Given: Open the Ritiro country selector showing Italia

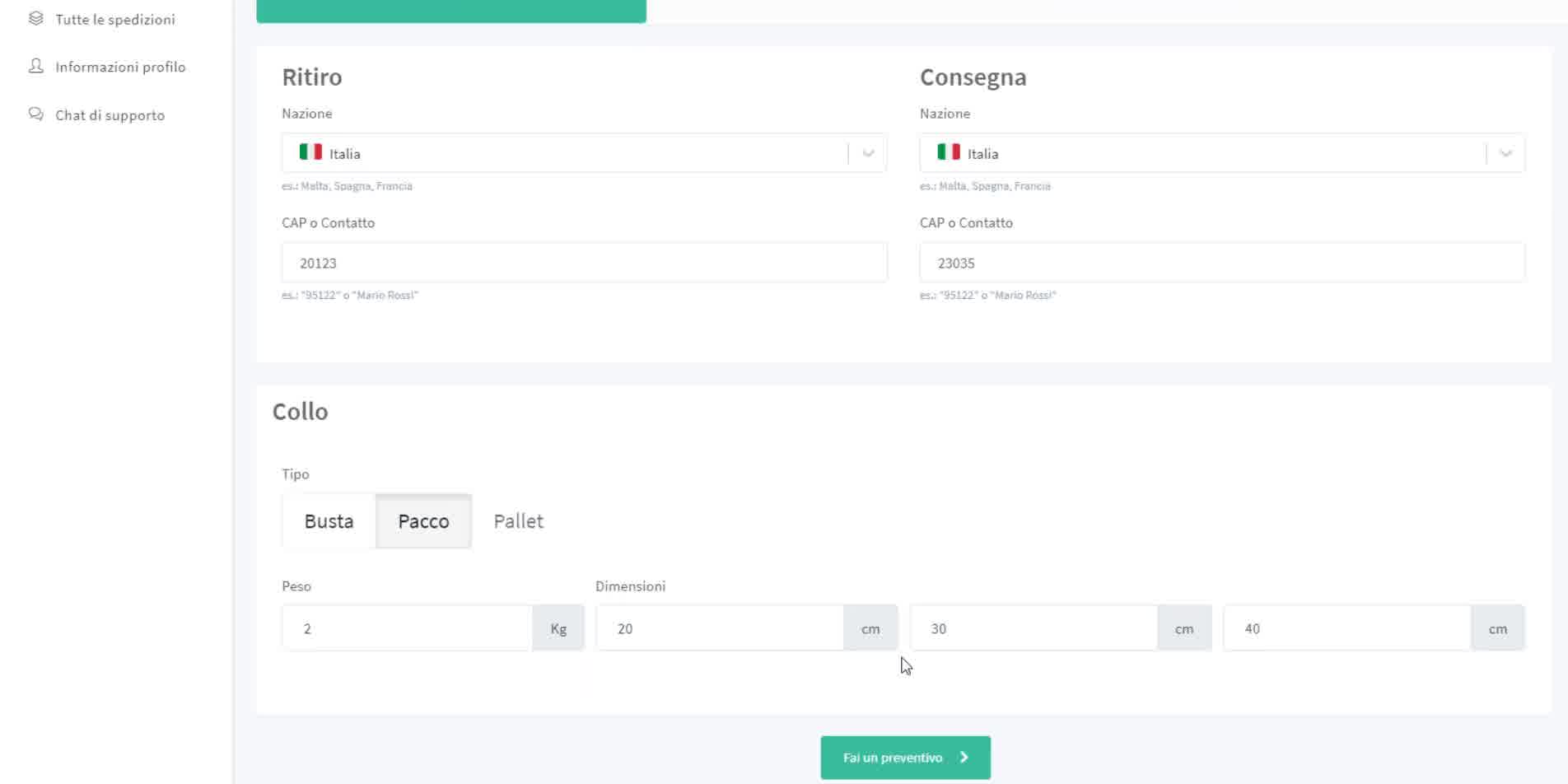Looking at the screenshot, I should click(x=584, y=153).
